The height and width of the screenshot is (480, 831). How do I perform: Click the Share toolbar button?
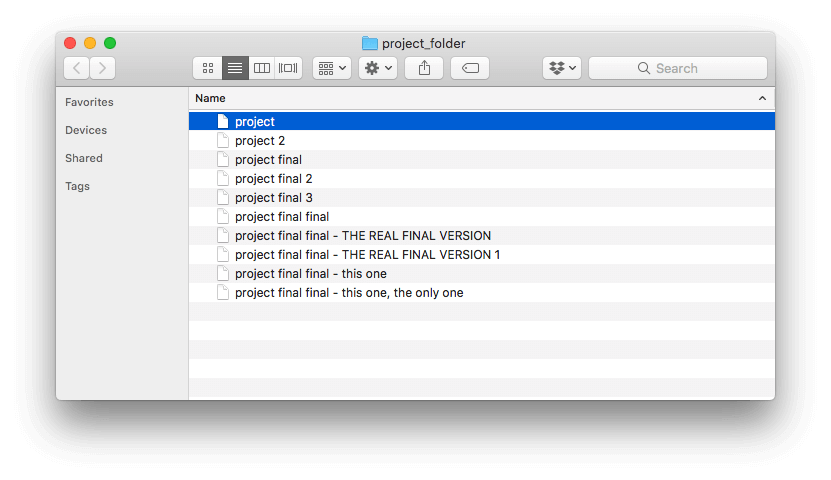click(x=424, y=68)
